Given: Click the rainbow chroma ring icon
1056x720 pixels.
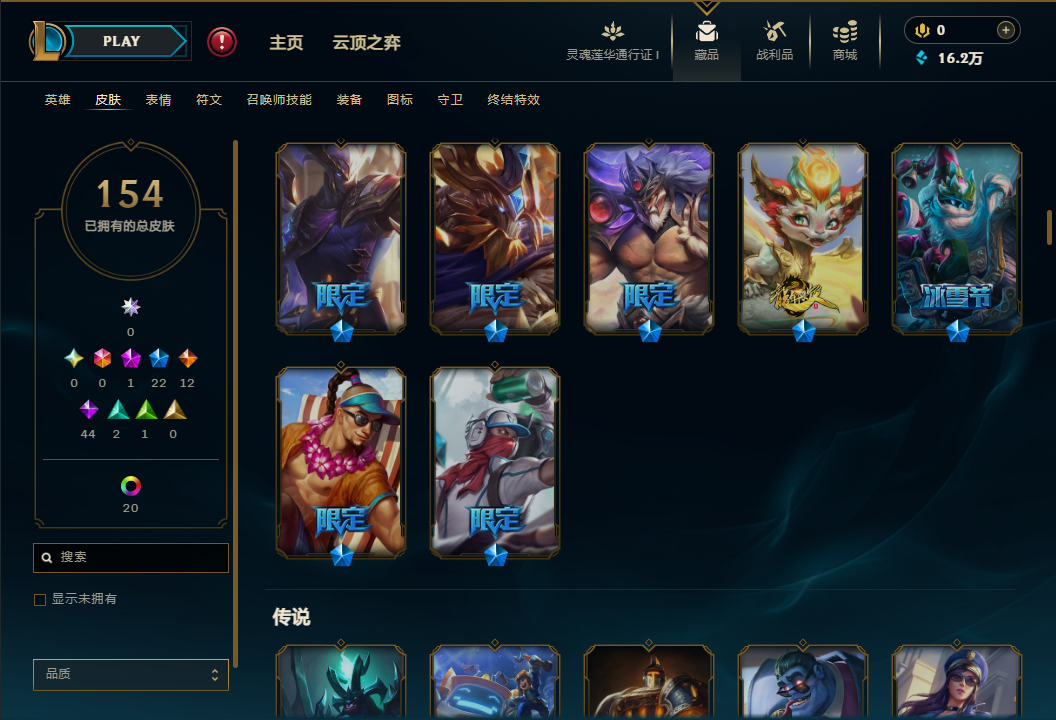Looking at the screenshot, I should coord(131,486).
